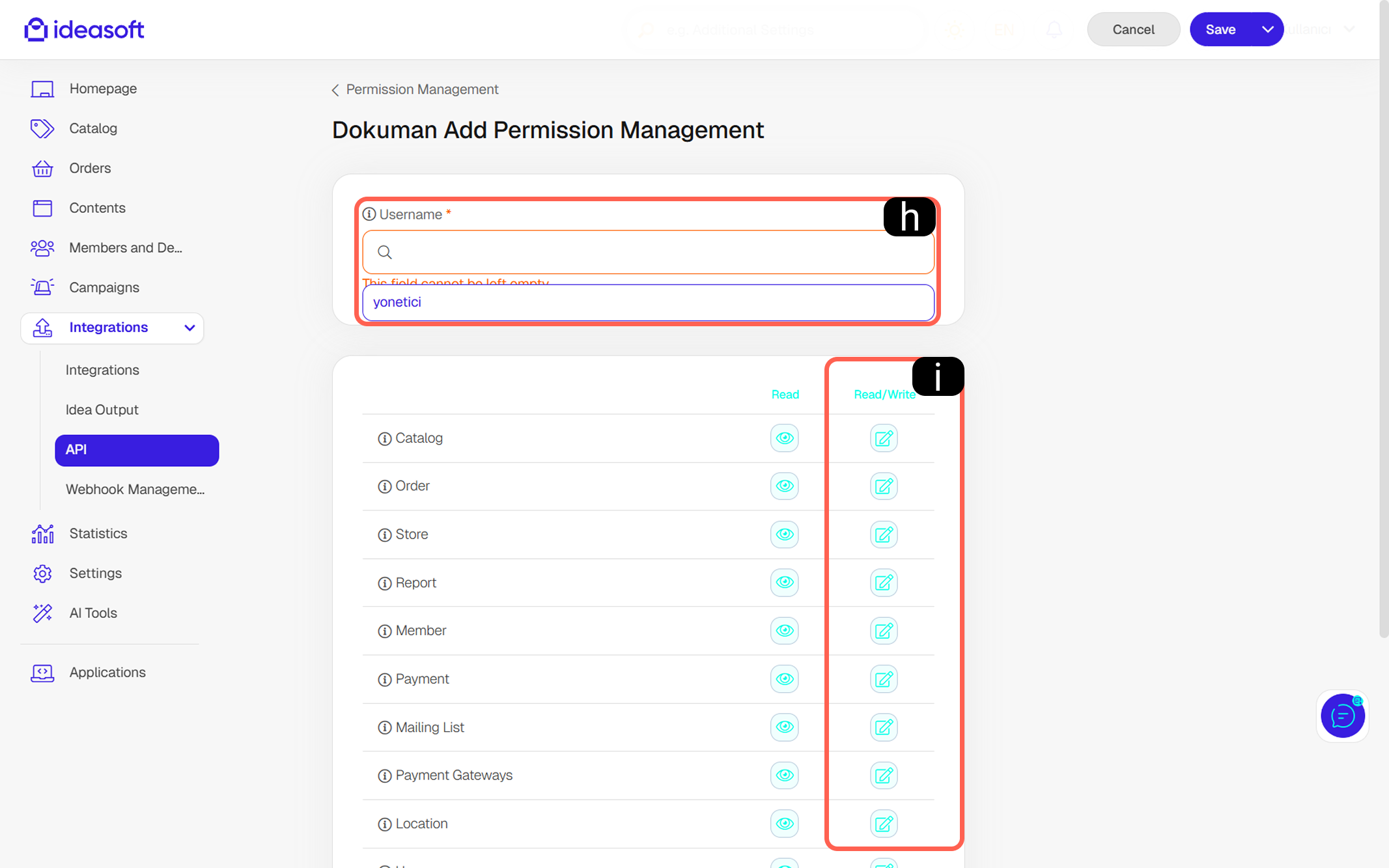
Task: Click the Orders basket icon
Action: point(42,168)
